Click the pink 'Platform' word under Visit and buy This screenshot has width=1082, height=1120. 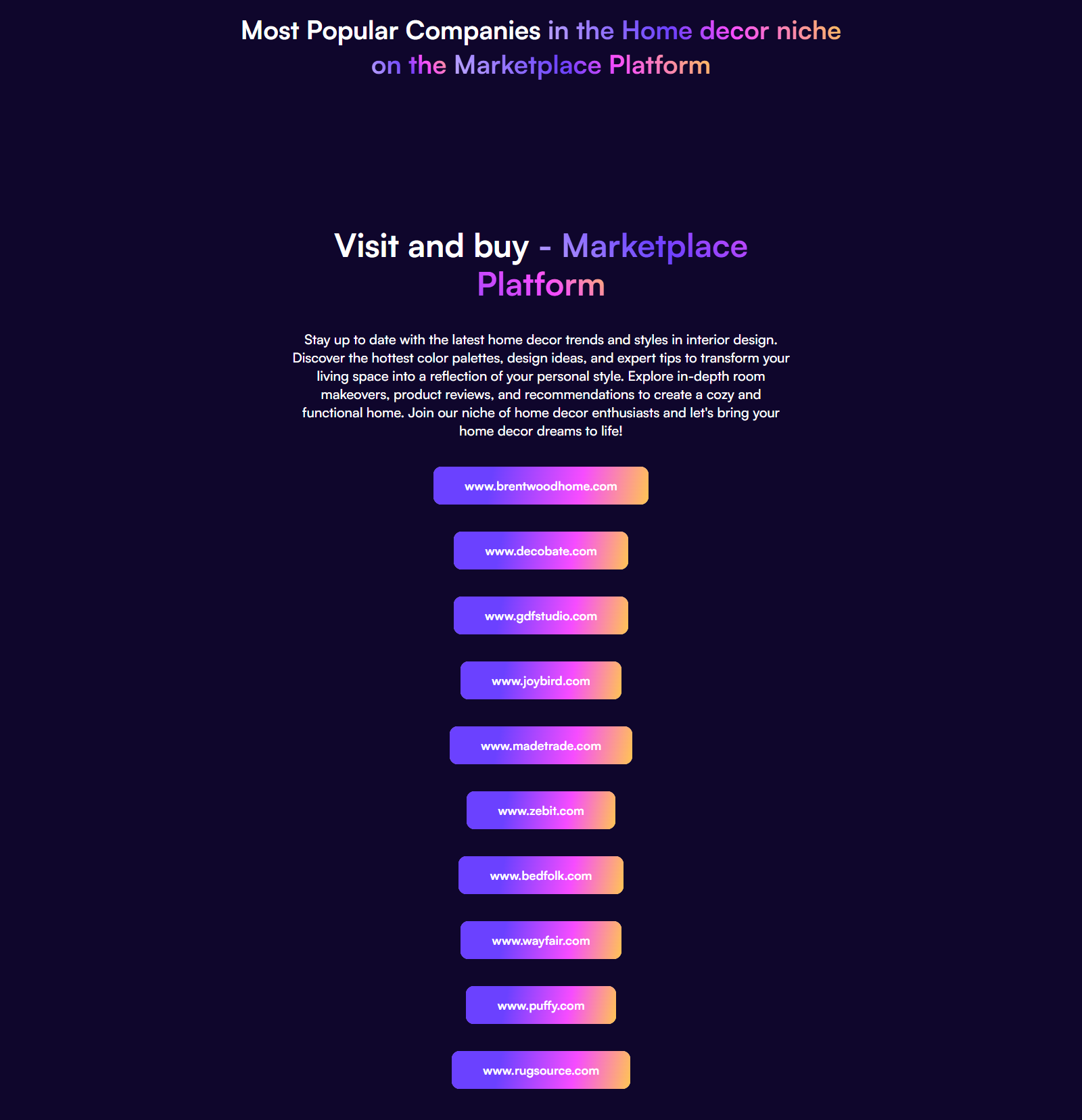click(x=541, y=285)
